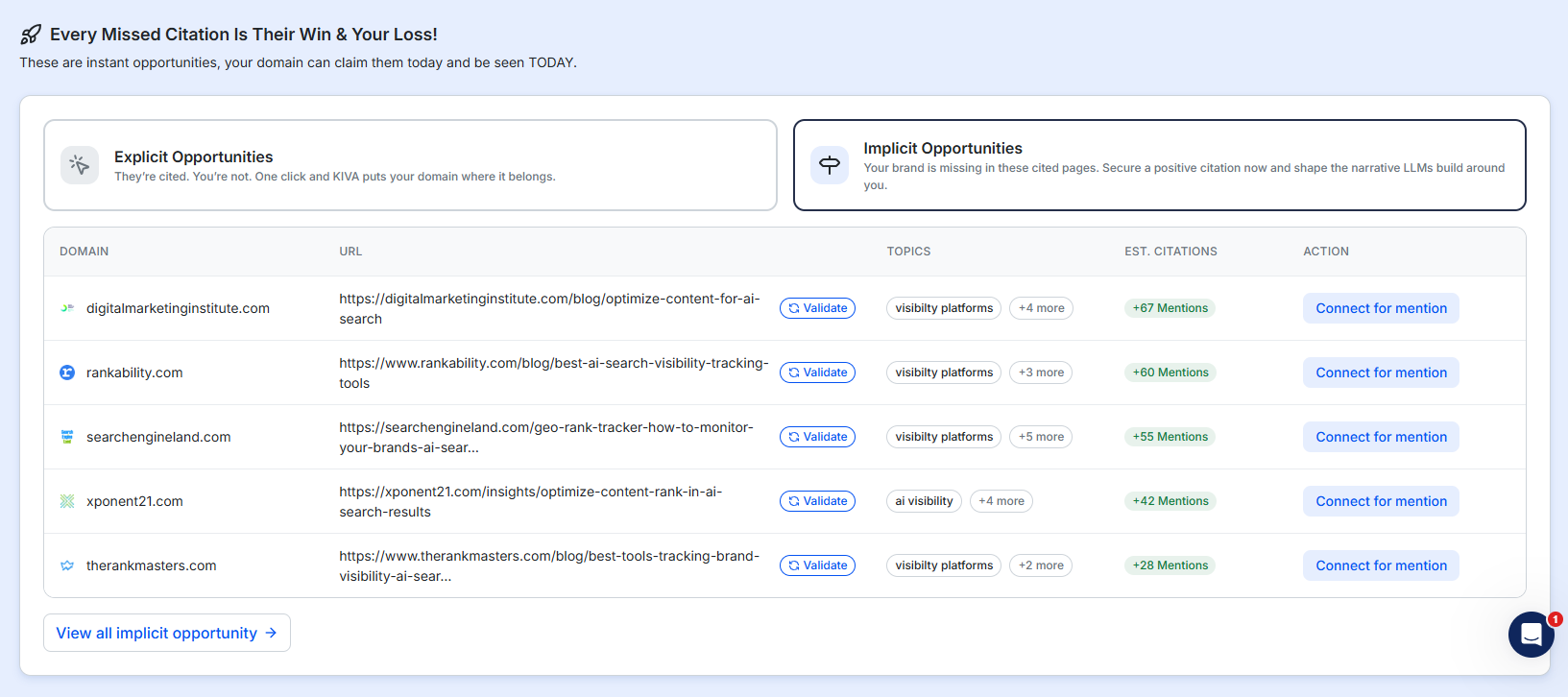Click visibilty platforms tag in rankability row
Image resolution: width=1568 pixels, height=697 pixels.
(x=944, y=373)
